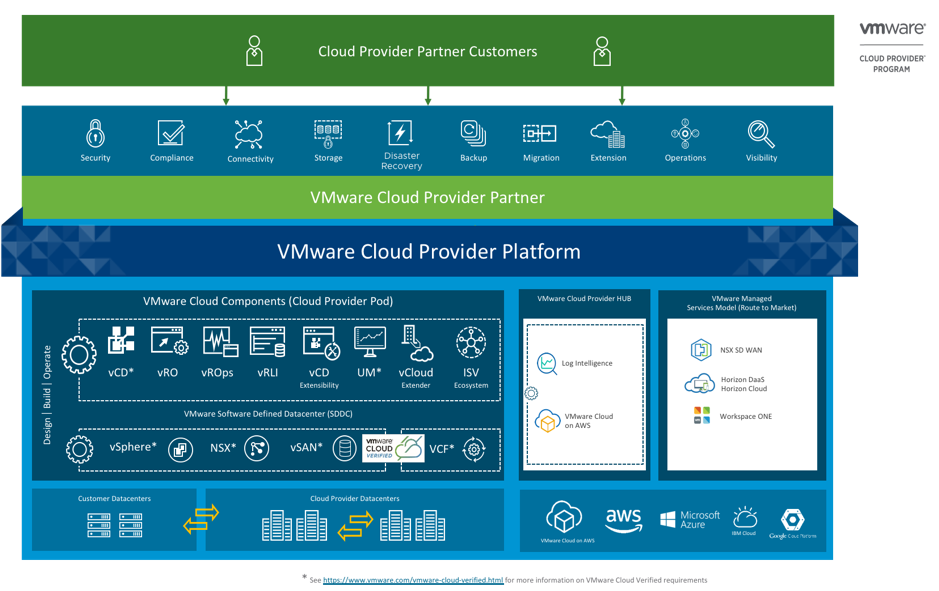Click 'VMware Cloud Provider HUB' title
Screen dimensions: 939x591
click(x=584, y=298)
